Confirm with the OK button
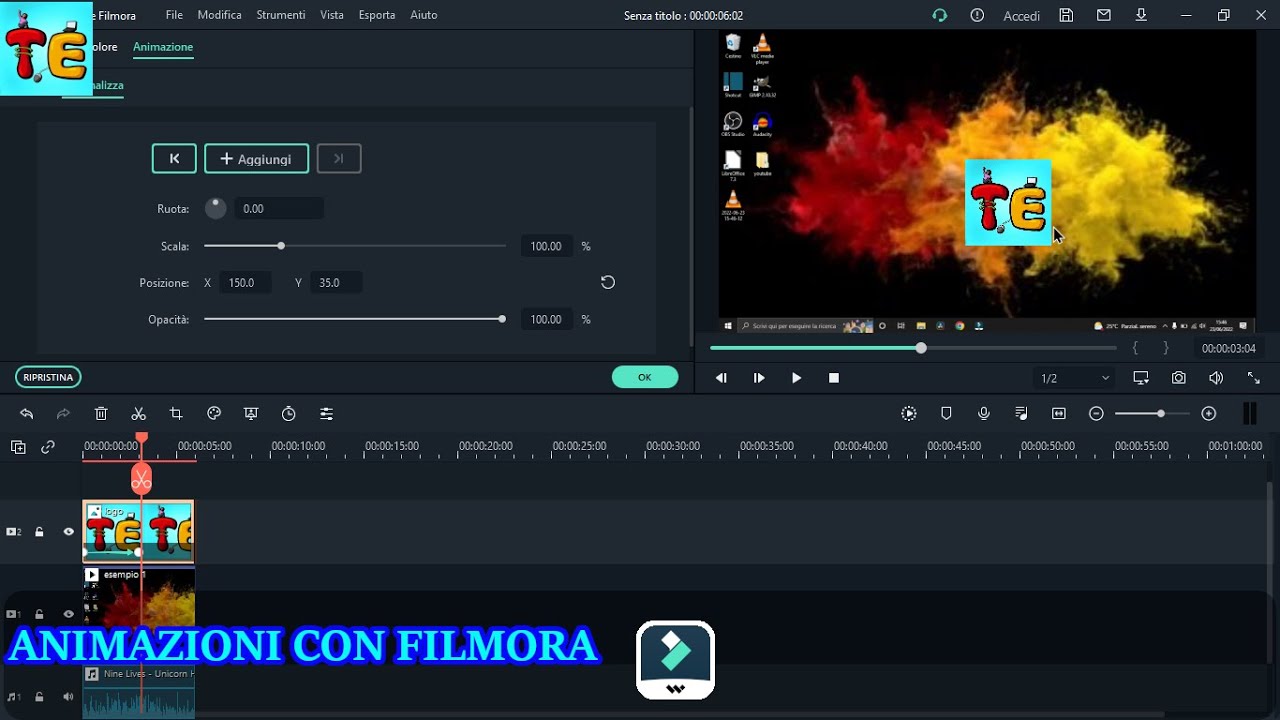 click(645, 377)
